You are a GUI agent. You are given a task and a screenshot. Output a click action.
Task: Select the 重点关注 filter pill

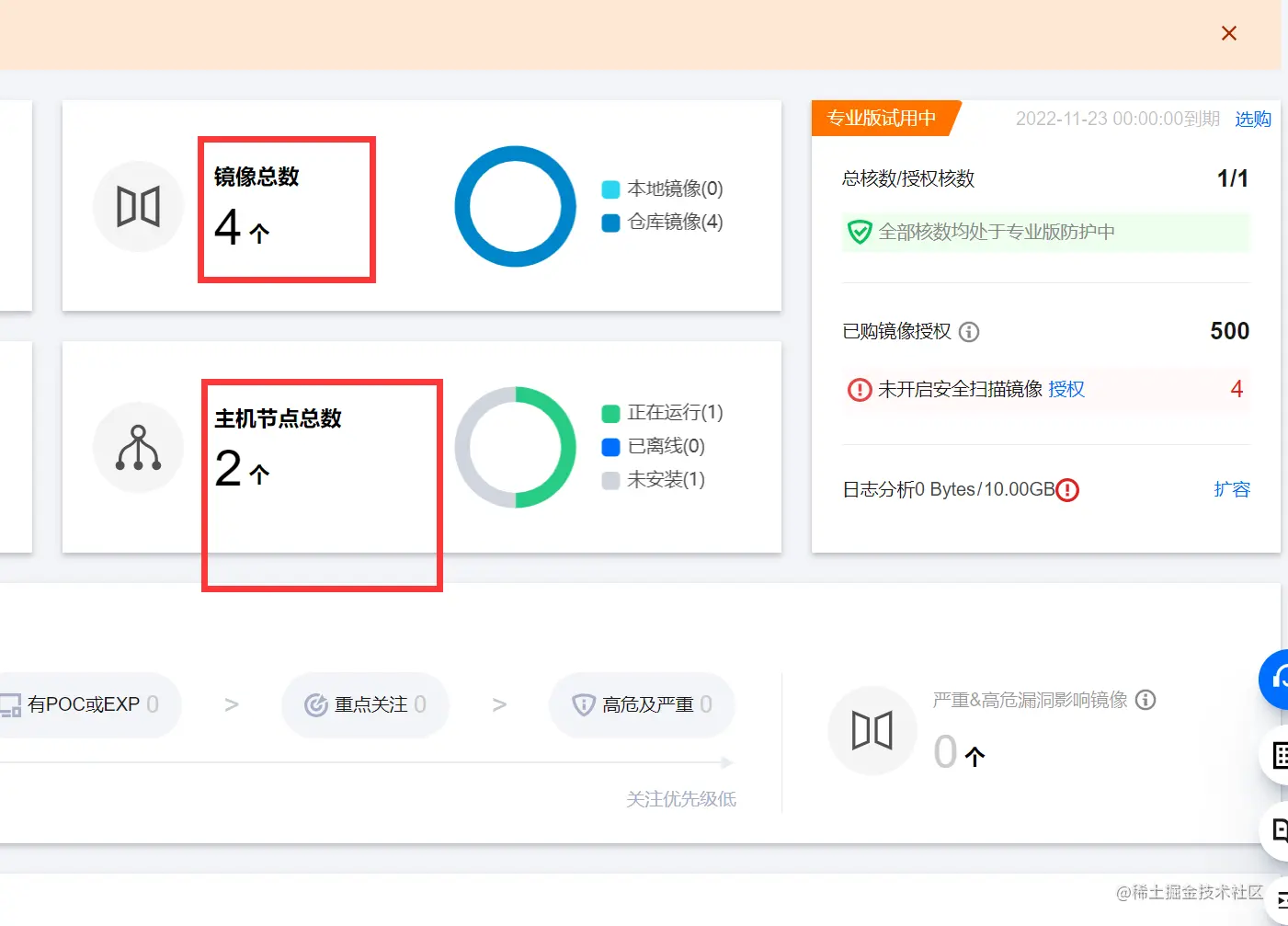click(x=366, y=705)
